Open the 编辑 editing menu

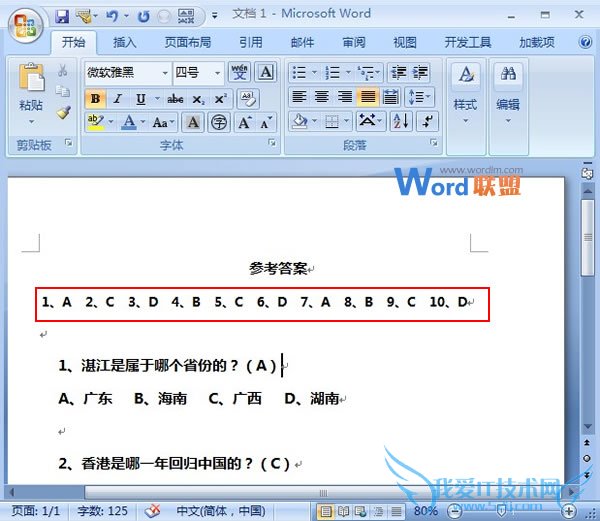508,94
